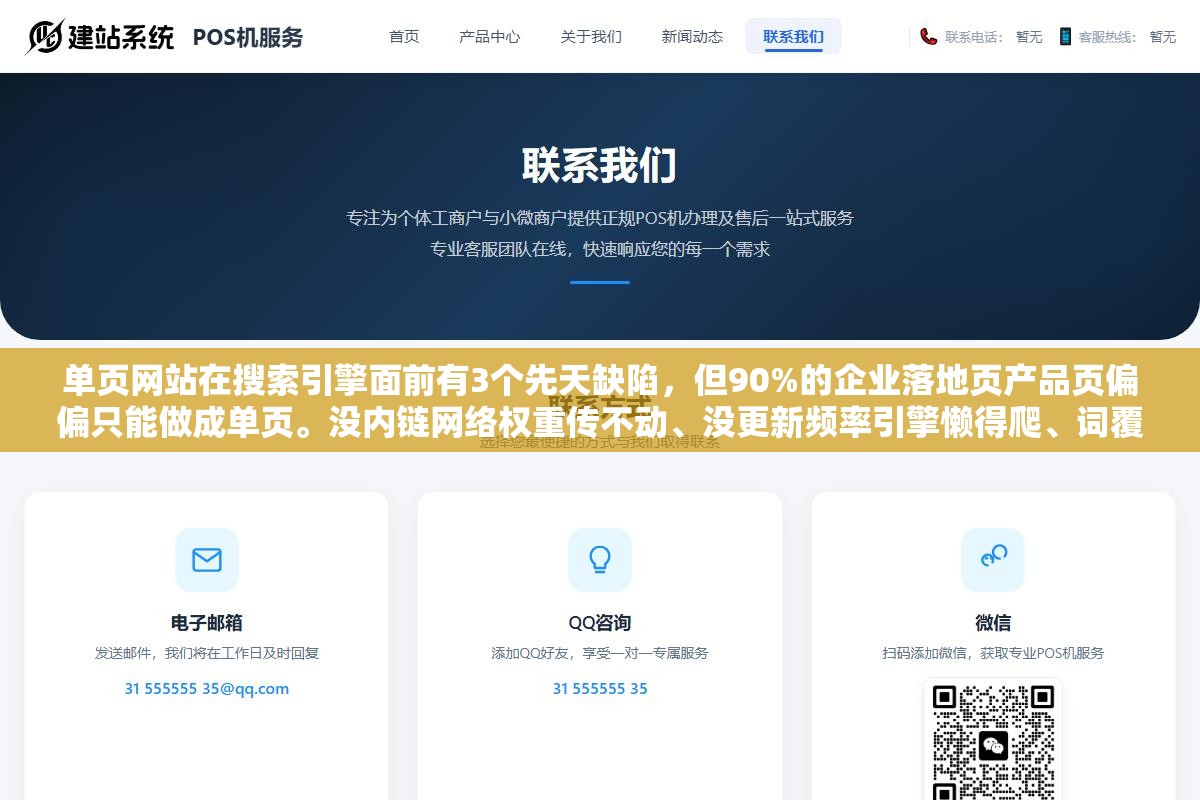This screenshot has height=800, width=1200.
Task: Click the QQ咨询 card heading
Action: 600,622
